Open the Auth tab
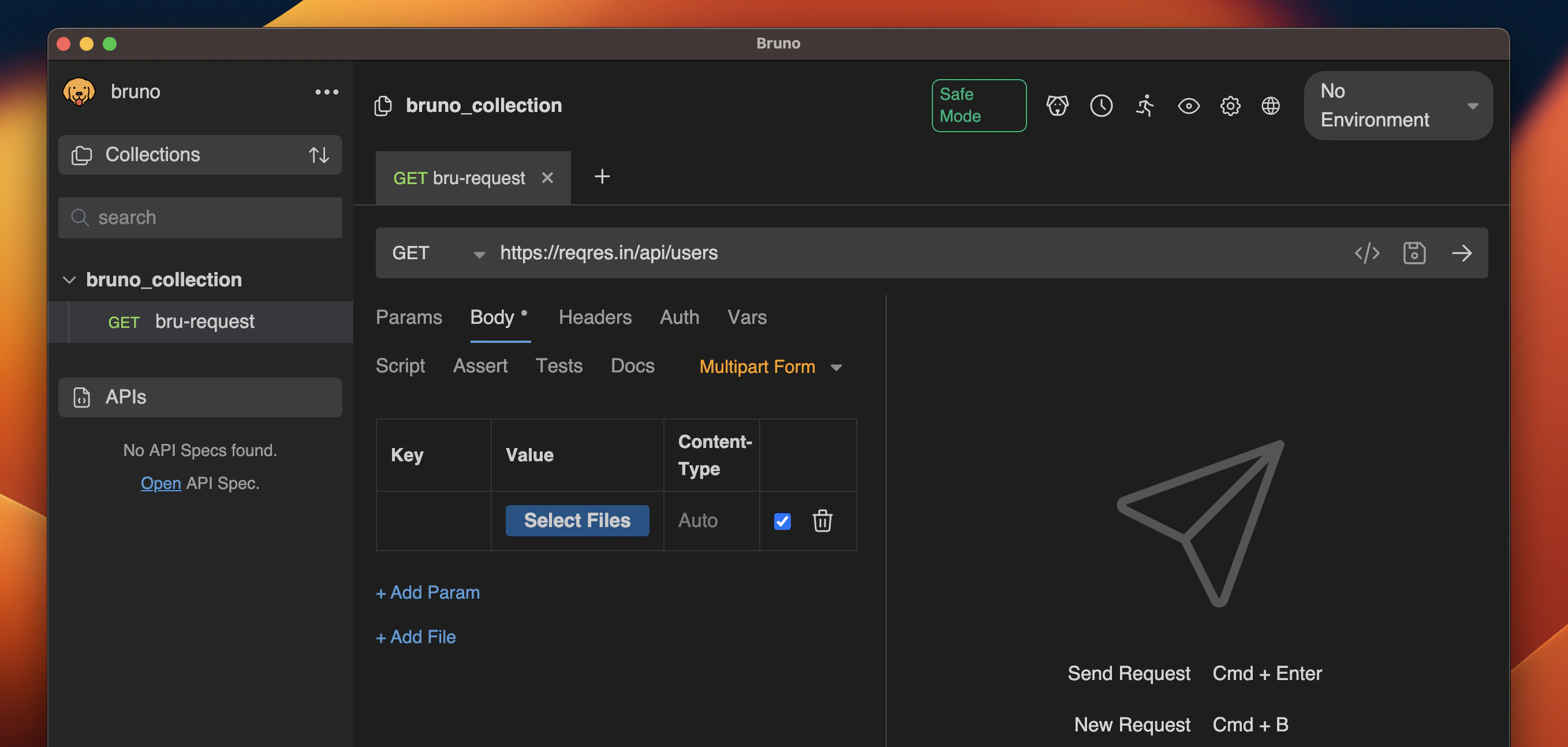 point(679,317)
